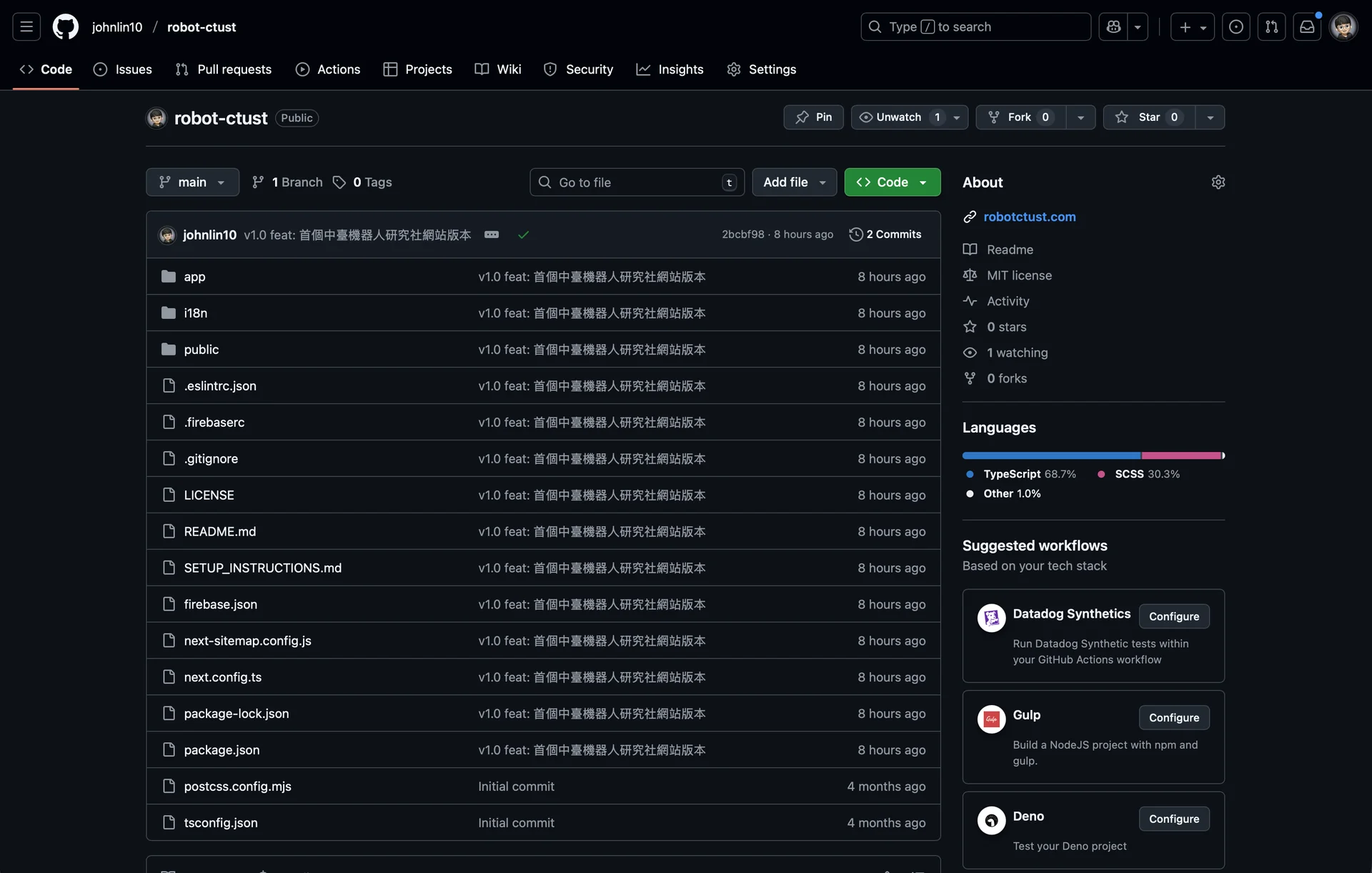Switch to the Issues tab
This screenshot has width=1372, height=873.
click(x=123, y=69)
